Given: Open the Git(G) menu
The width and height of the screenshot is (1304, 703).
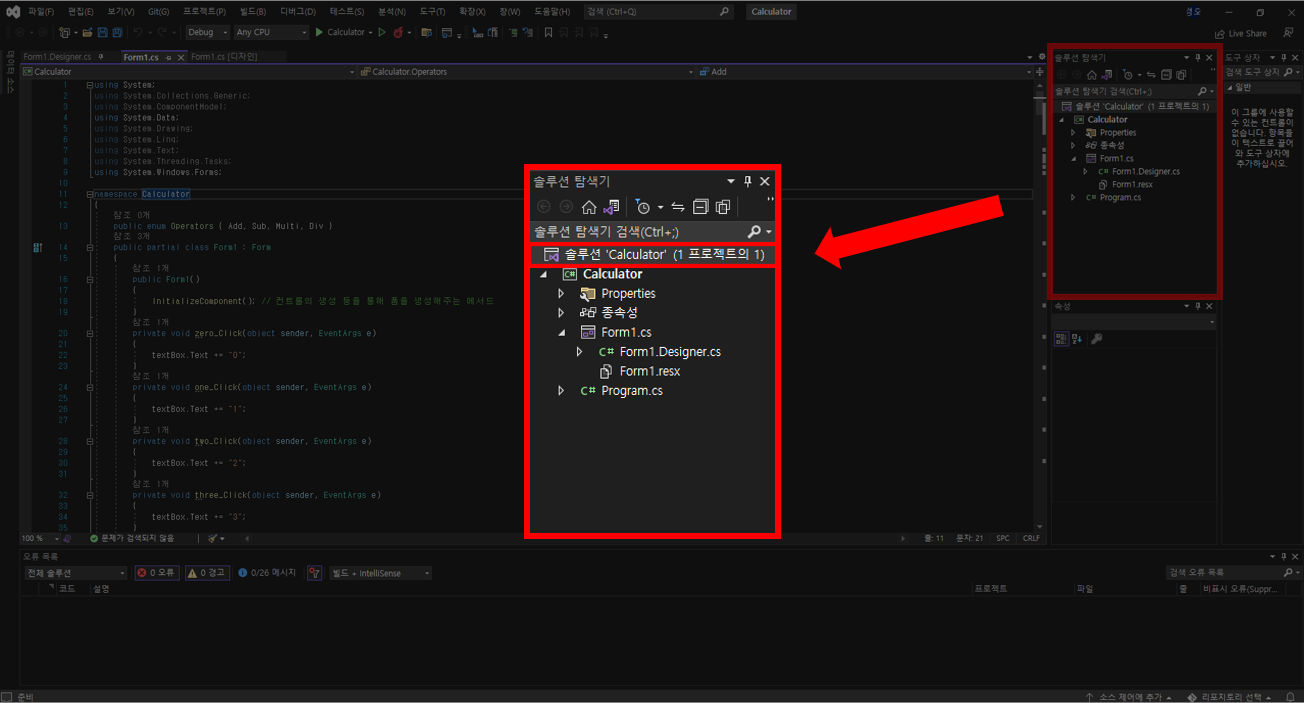Looking at the screenshot, I should 158,12.
